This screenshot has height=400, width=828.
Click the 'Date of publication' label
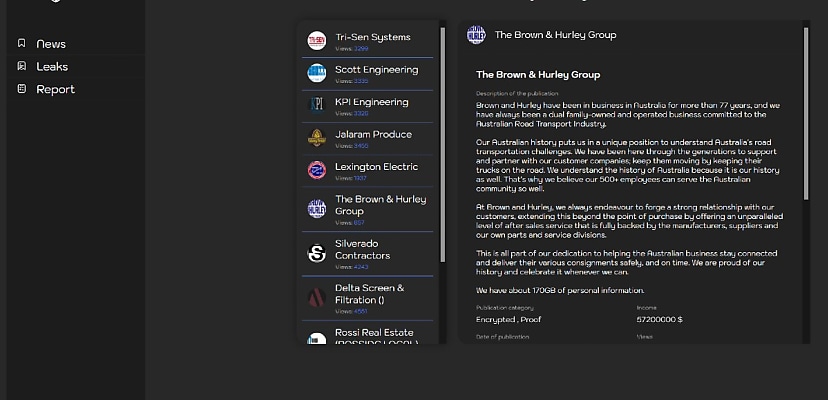(x=502, y=337)
